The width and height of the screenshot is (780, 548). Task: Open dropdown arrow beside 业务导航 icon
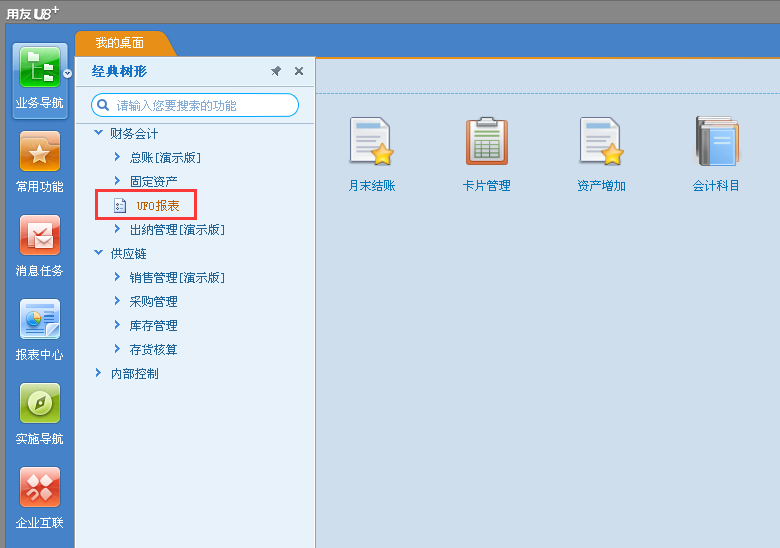point(68,74)
